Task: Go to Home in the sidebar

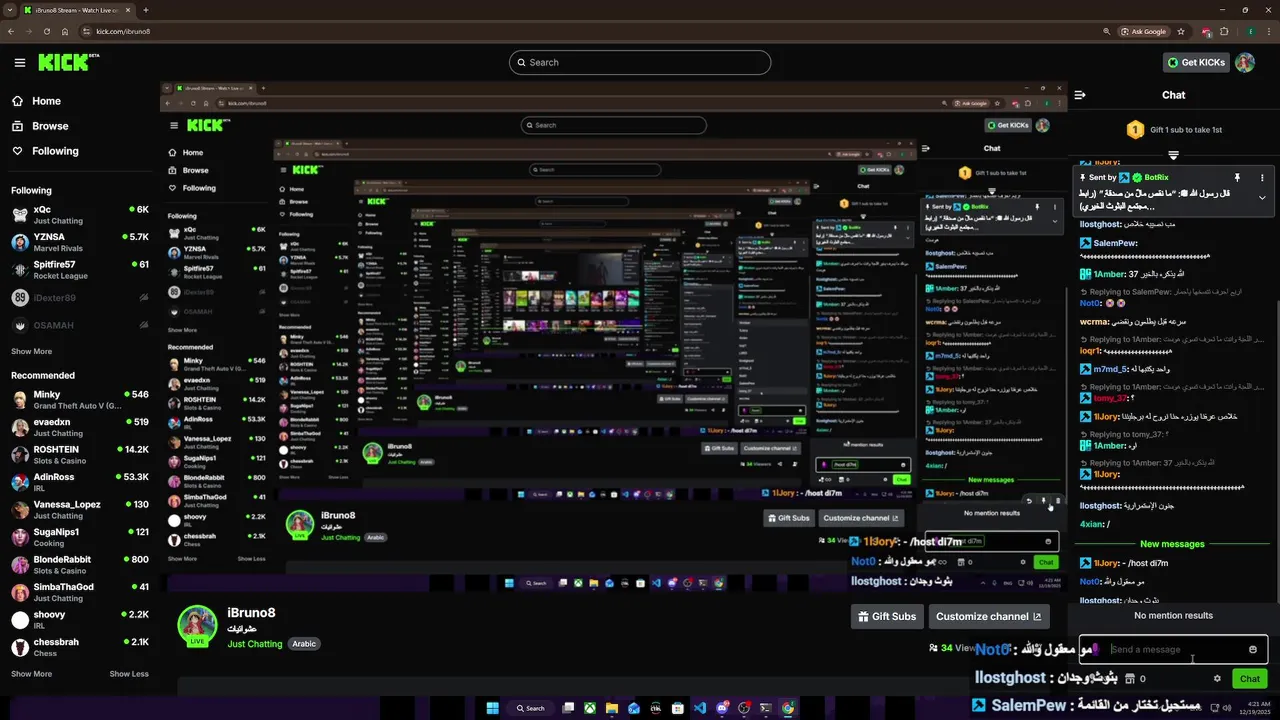Action: tap(46, 101)
